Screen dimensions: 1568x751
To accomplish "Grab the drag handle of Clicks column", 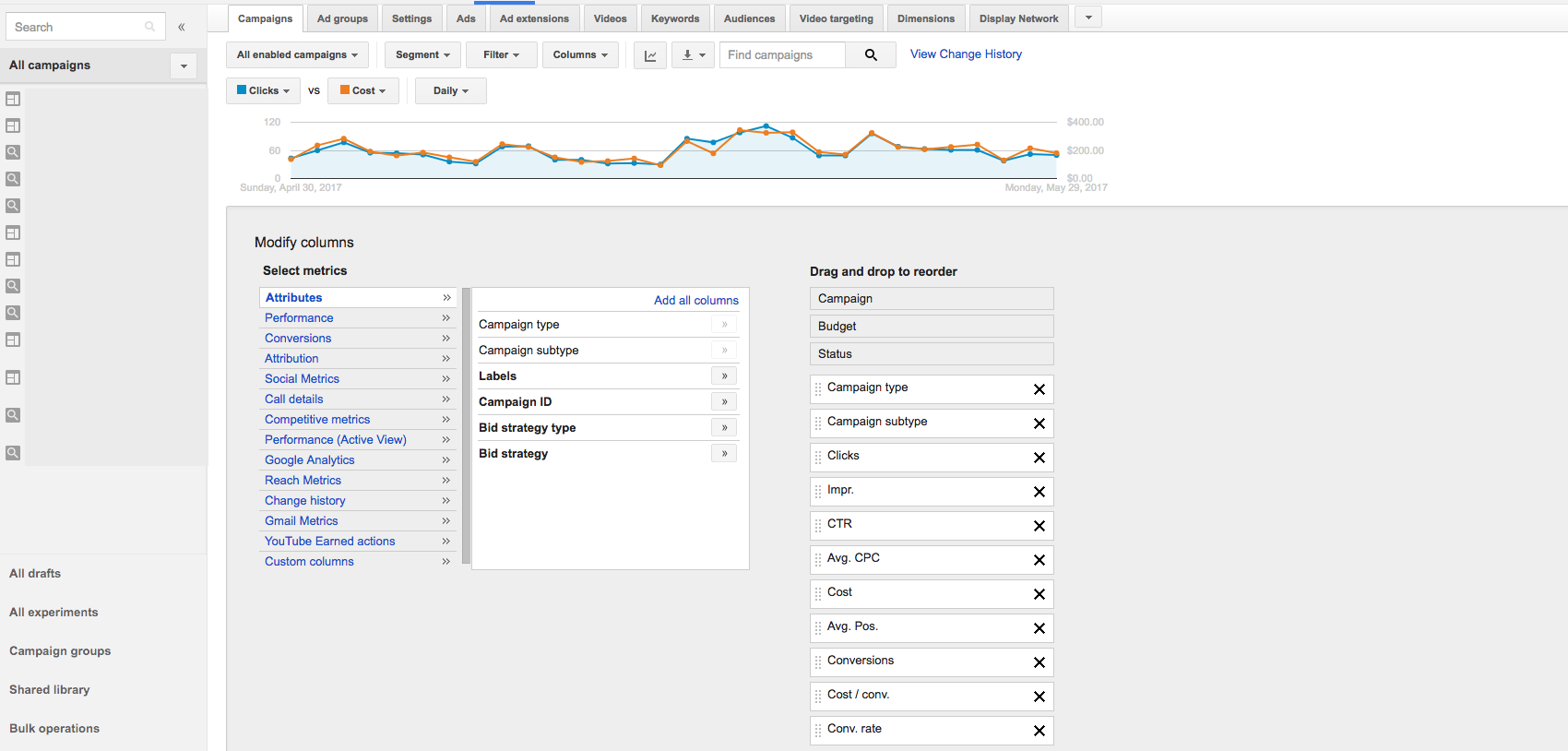I will click(818, 458).
